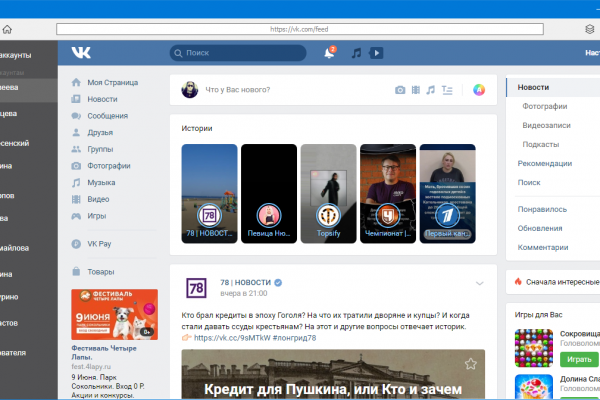The height and width of the screenshot is (400, 600).
Task: Attach audio with the note icon in post box
Action: [x=431, y=90]
